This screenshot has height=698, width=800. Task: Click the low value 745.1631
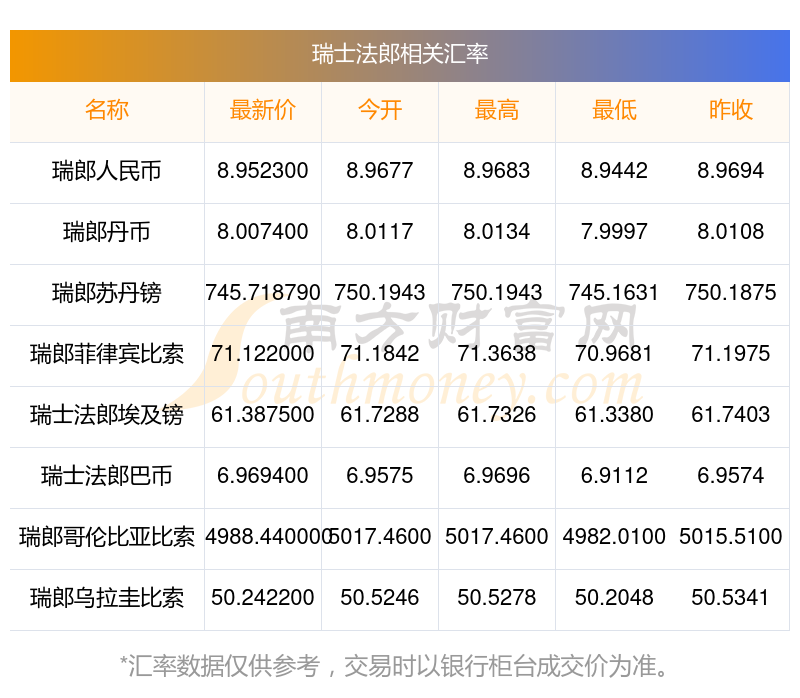pos(614,292)
